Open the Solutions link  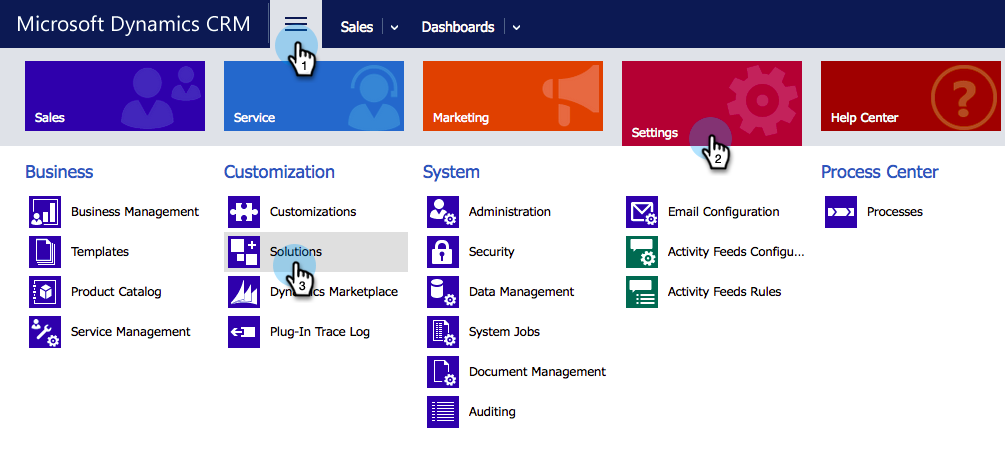295,252
